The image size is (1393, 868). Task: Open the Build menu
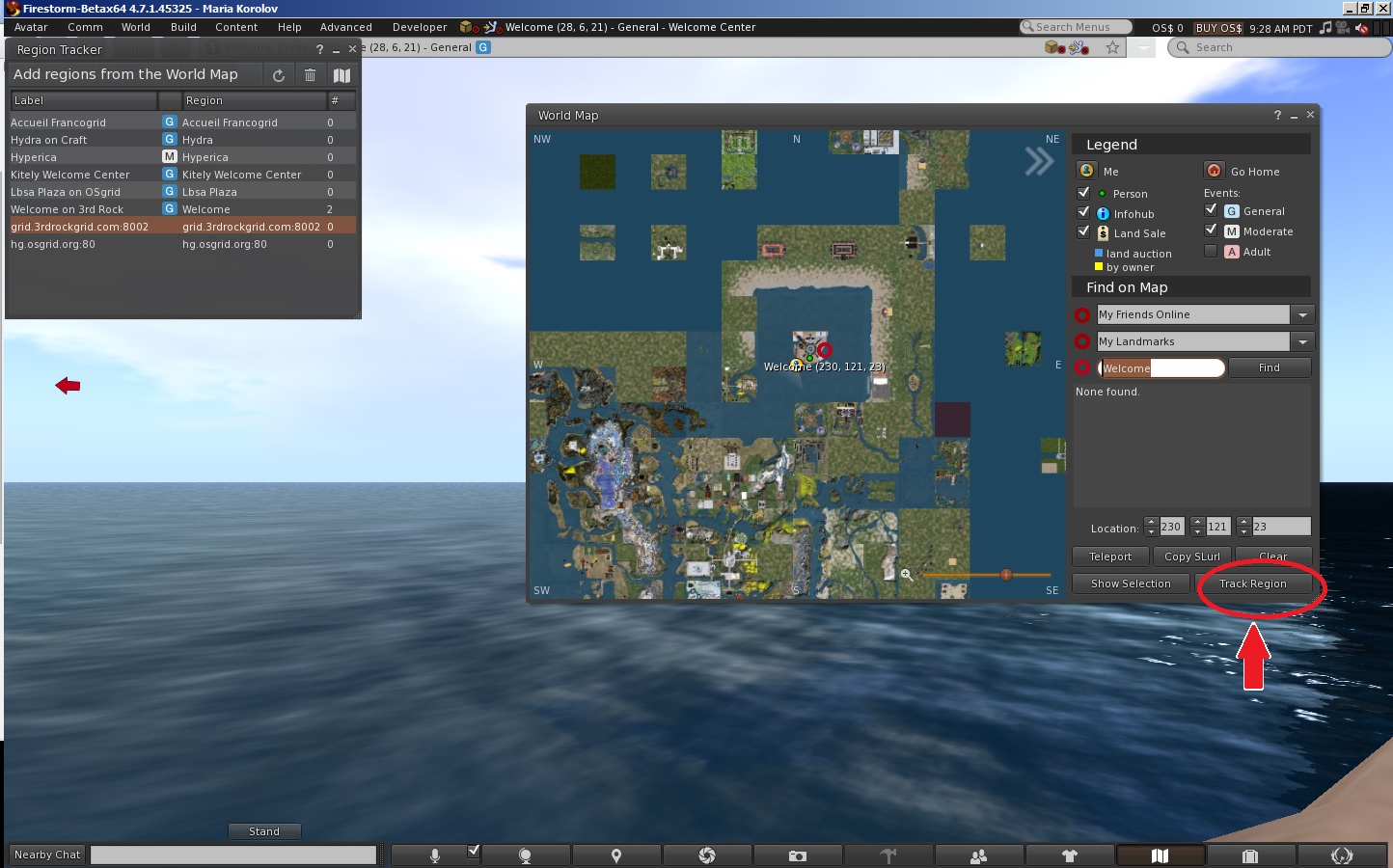click(x=183, y=27)
